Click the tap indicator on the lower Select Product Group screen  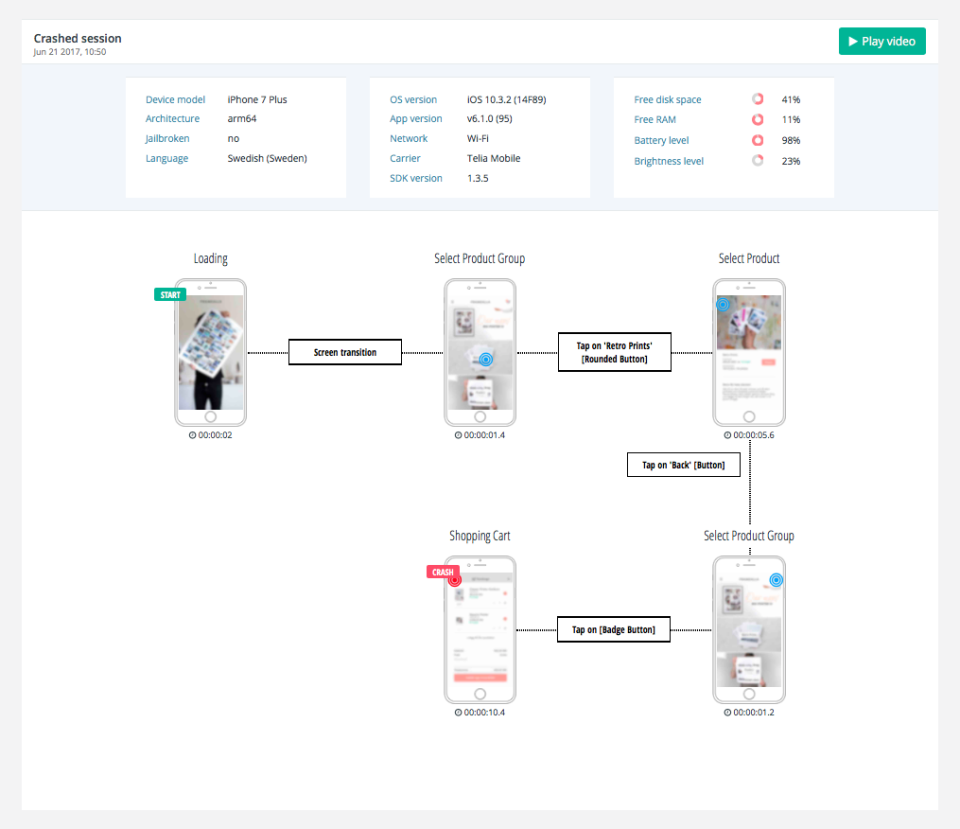[775, 579]
